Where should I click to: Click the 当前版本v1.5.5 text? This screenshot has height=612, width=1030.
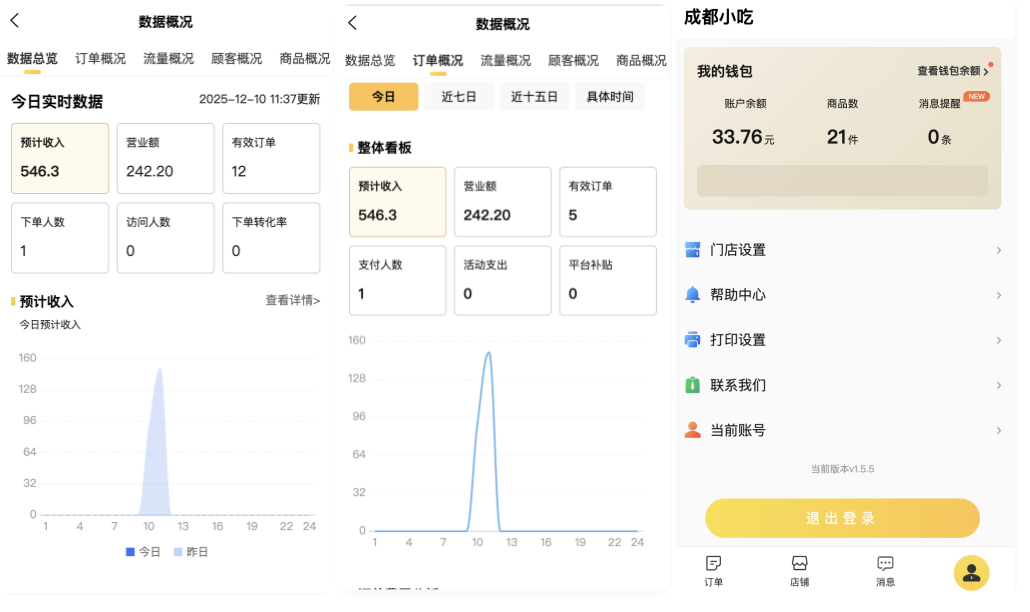click(x=842, y=469)
